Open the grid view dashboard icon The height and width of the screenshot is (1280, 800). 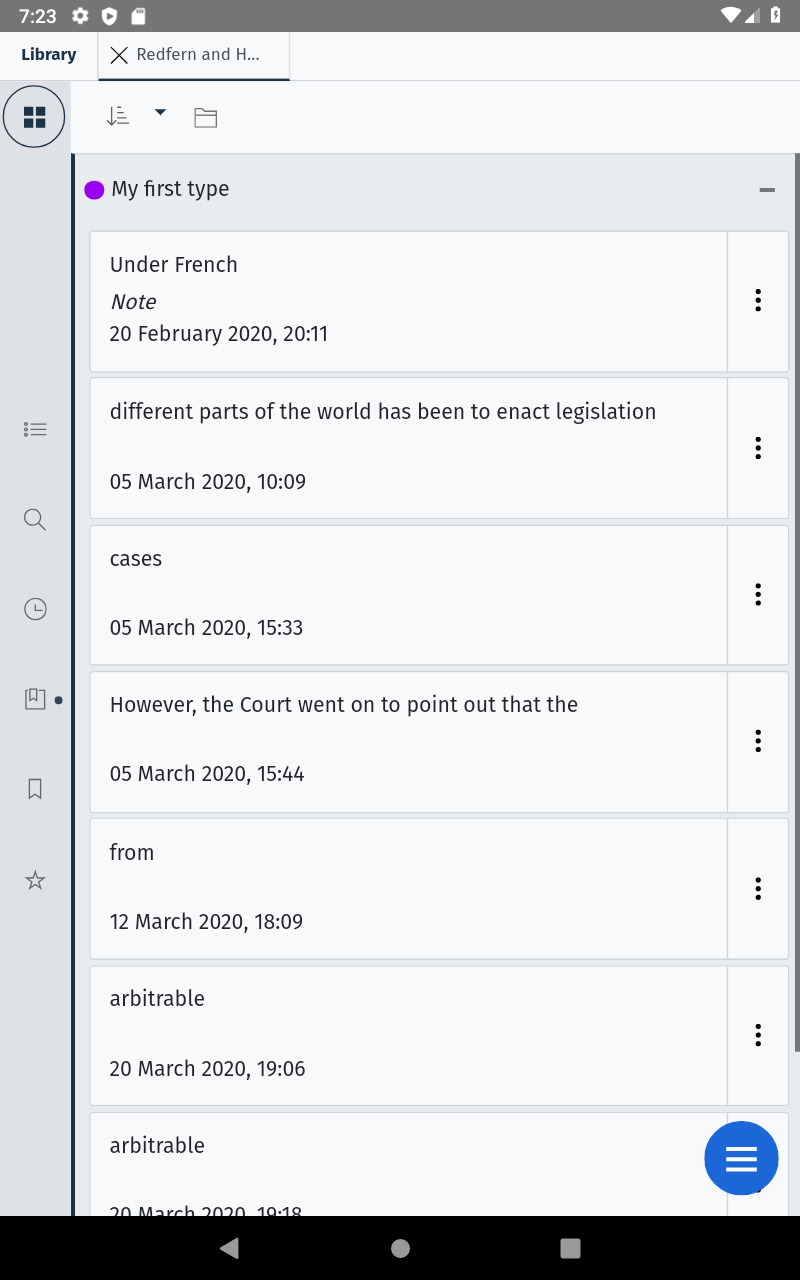click(x=34, y=117)
